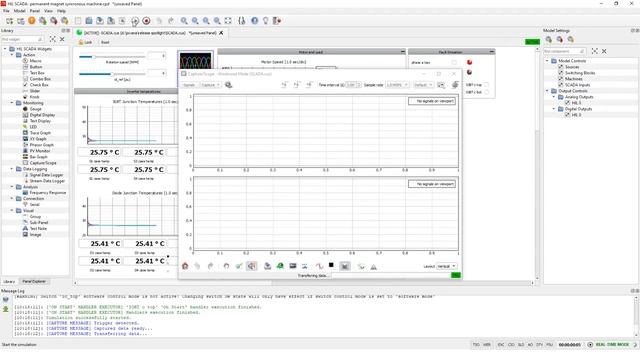Image resolution: width=640 pixels, height=360 pixels.
Task: Click the print icon at scope top right
Action: point(455,85)
